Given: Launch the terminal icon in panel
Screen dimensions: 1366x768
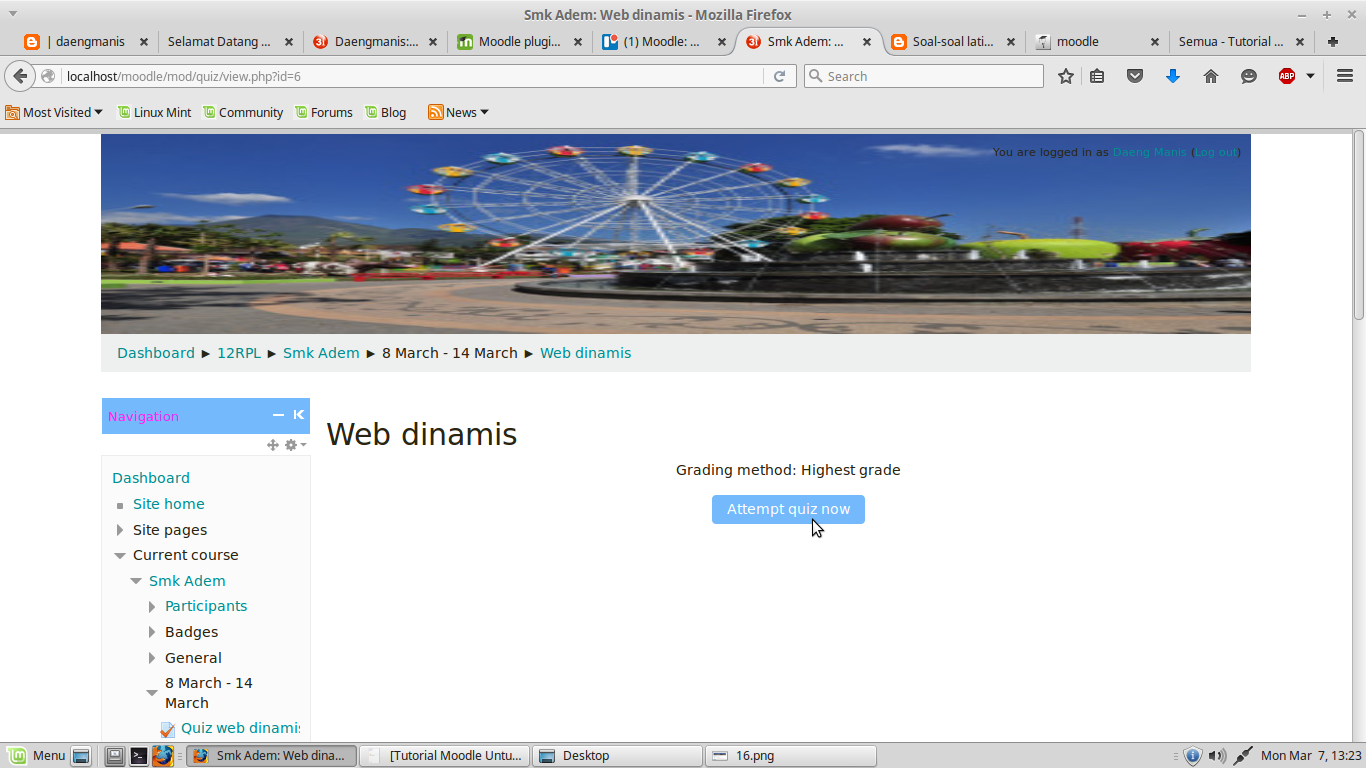Looking at the screenshot, I should tap(139, 756).
